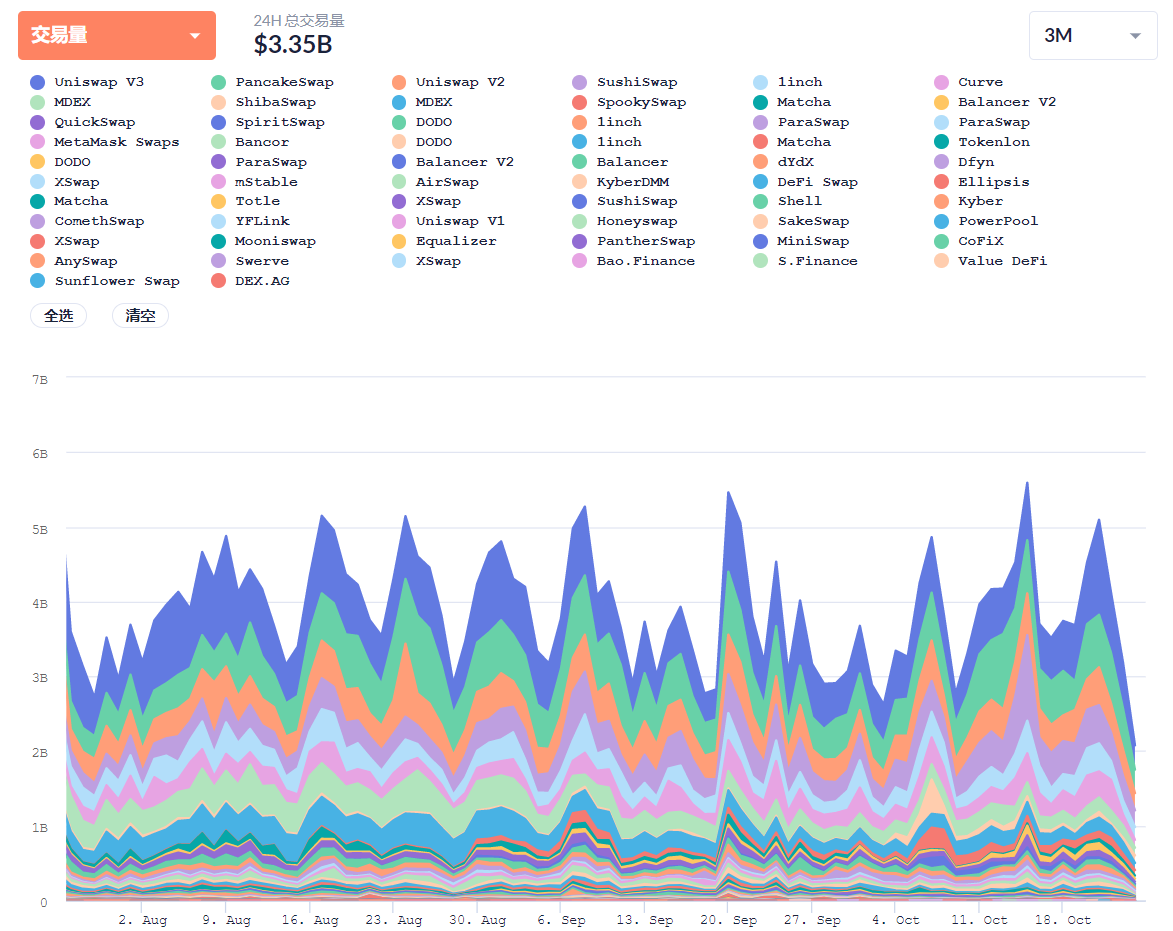Click the 24H 总交易量 heading text
This screenshot has width=1173, height=931.
[x=299, y=21]
